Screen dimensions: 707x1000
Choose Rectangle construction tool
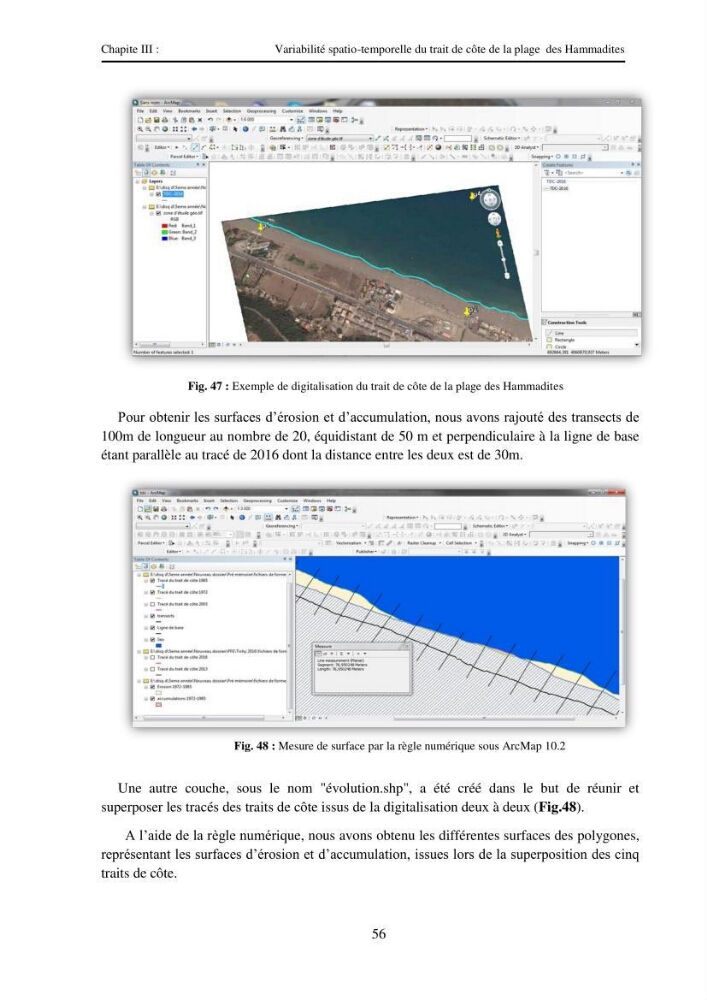pos(565,340)
